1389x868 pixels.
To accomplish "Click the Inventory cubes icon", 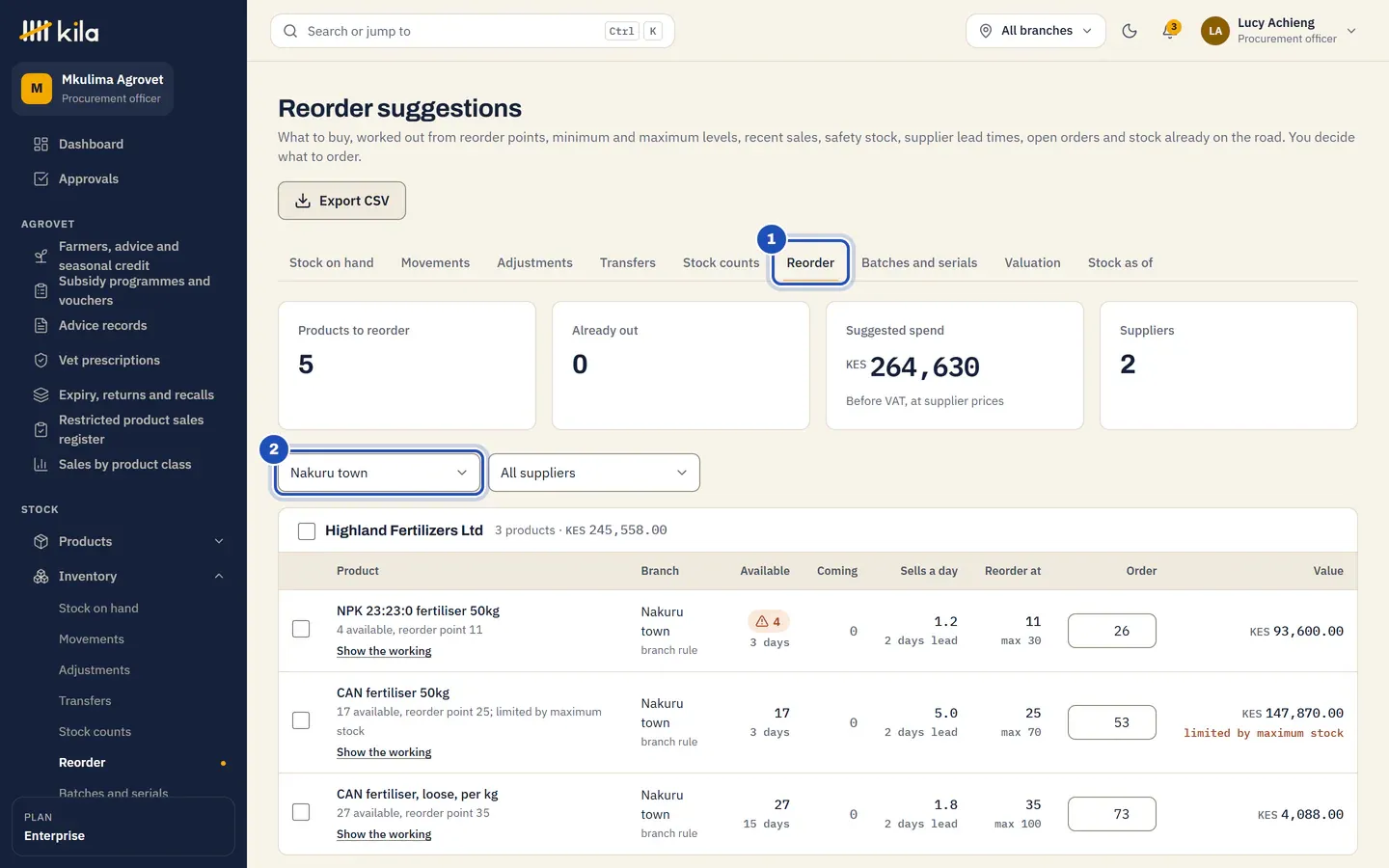I will 41,577.
